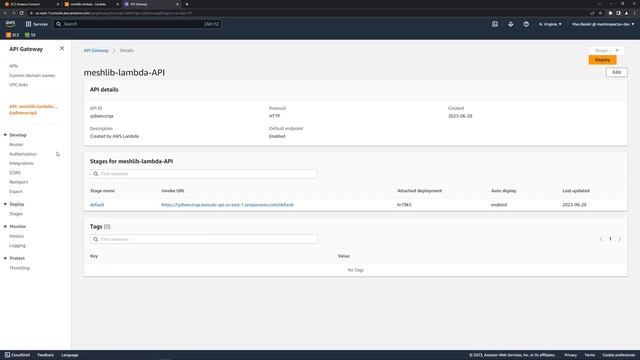Go to previous page of tags
The width and height of the screenshot is (640, 360).
pos(601,239)
